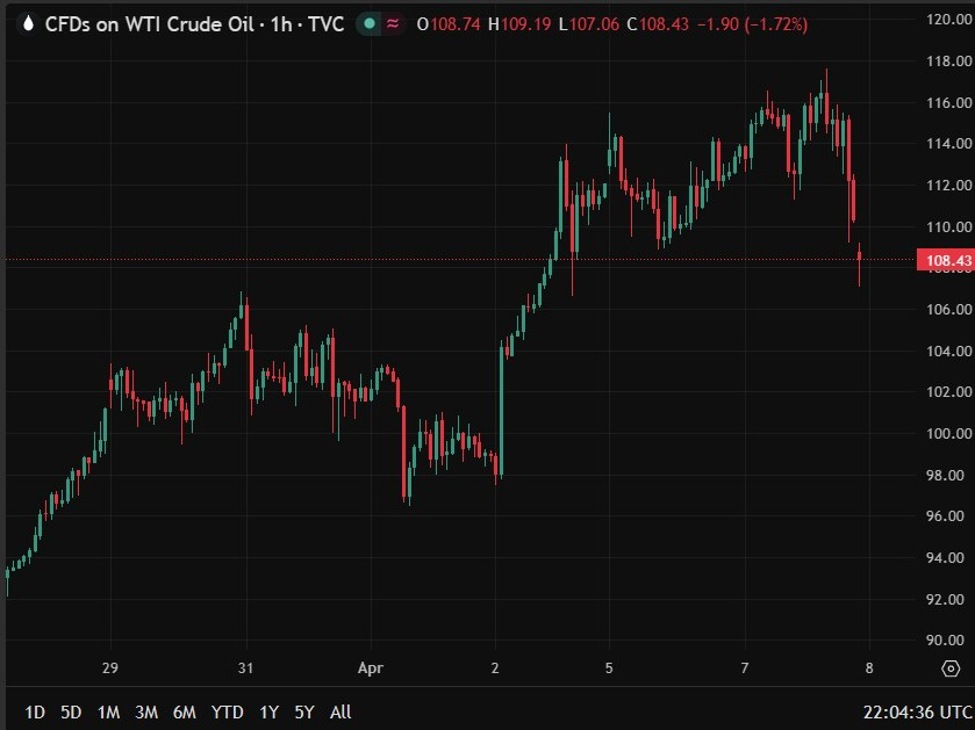This screenshot has height=730, width=975.
Task: Open timezone menu at 22:04:36 UTC
Action: (917, 712)
